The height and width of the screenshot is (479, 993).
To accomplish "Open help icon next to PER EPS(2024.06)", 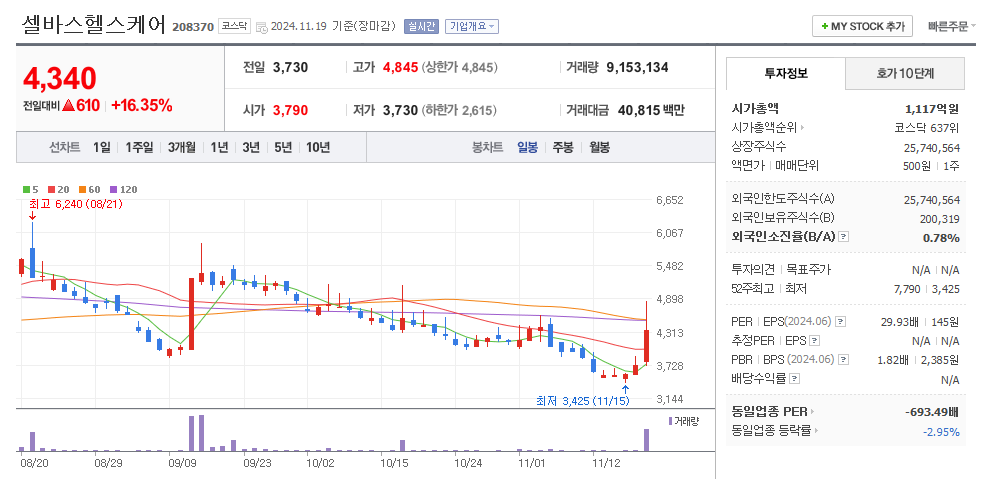I will tap(840, 322).
